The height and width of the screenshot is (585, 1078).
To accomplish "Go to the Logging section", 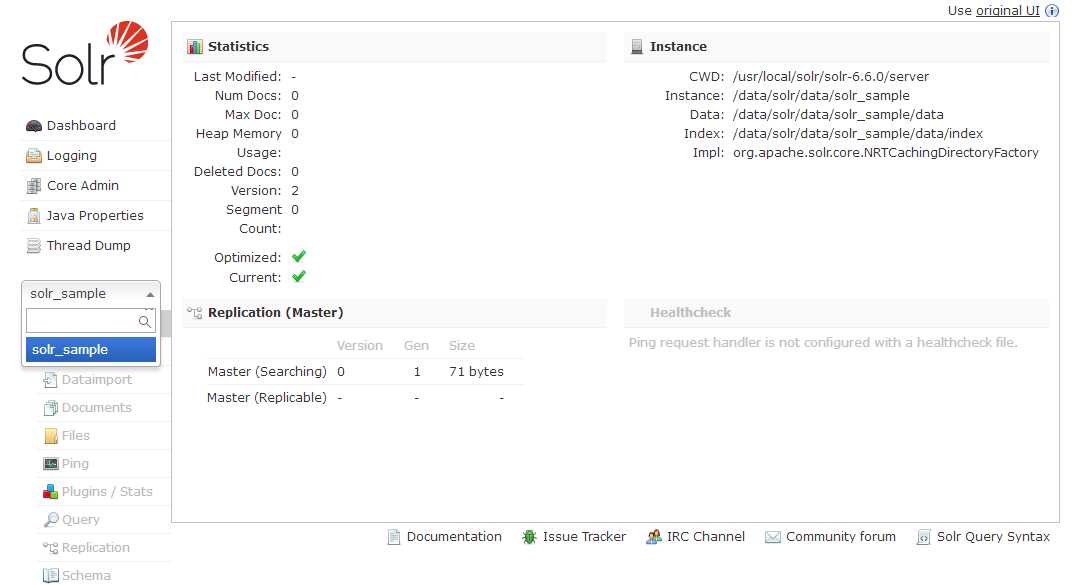I will [x=72, y=156].
